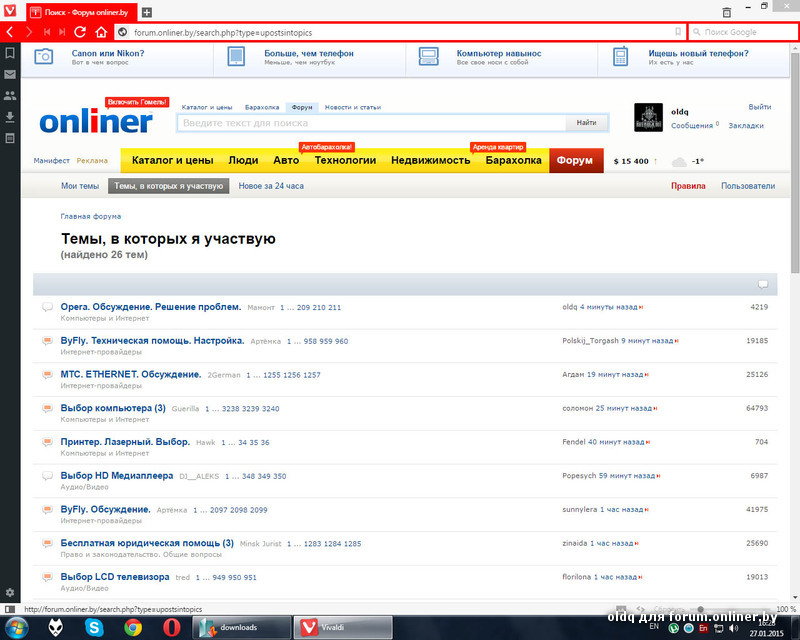
Task: Click the Включить Гомель! badge
Action: click(137, 102)
